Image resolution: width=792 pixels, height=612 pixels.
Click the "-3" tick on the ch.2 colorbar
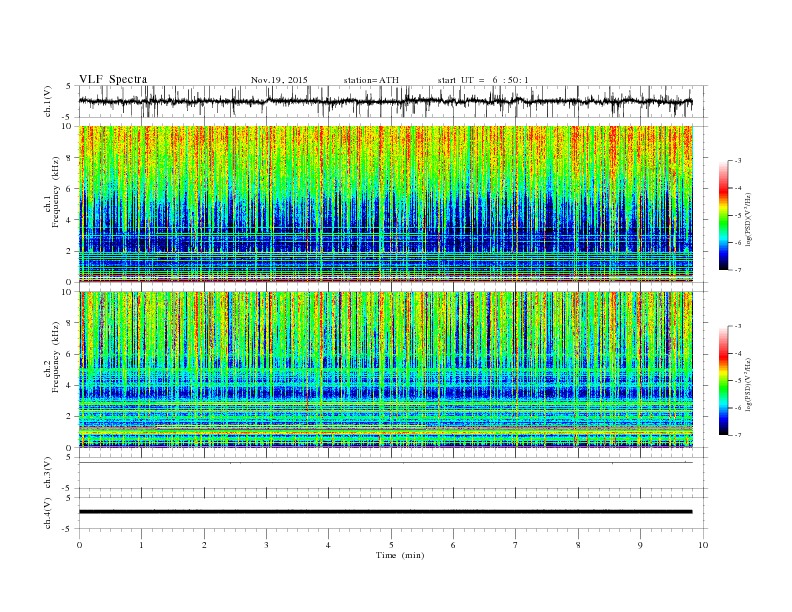point(738,326)
